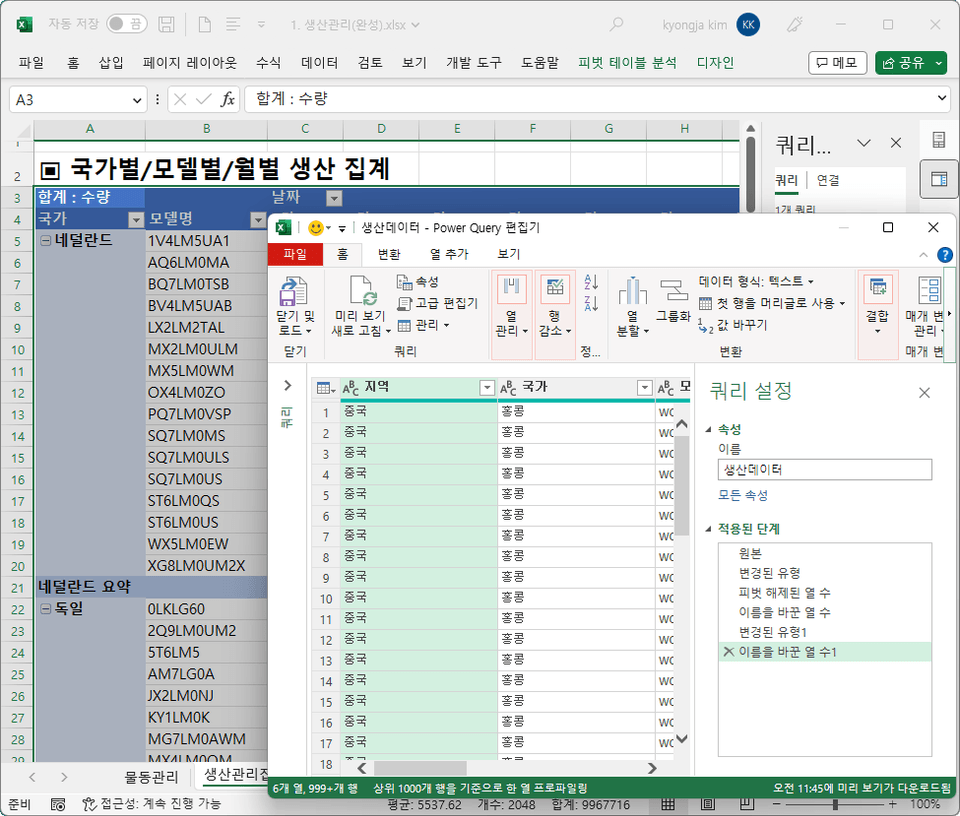Switch to Power Query 변환 tab
The image size is (960, 816).
click(x=389, y=254)
